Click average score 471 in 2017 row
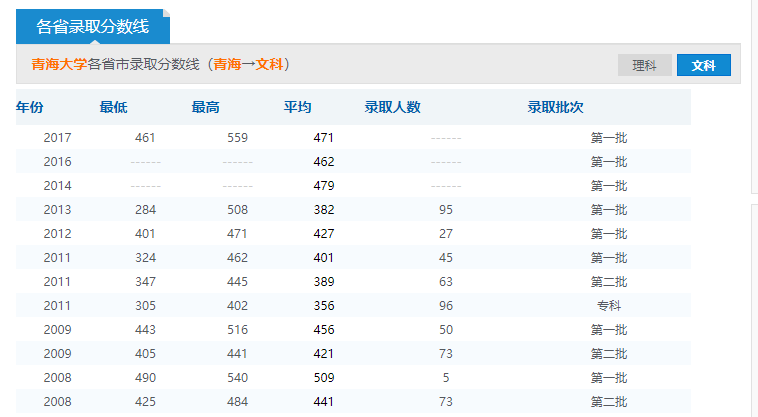Screen dimensions: 758x417 click(x=323, y=138)
